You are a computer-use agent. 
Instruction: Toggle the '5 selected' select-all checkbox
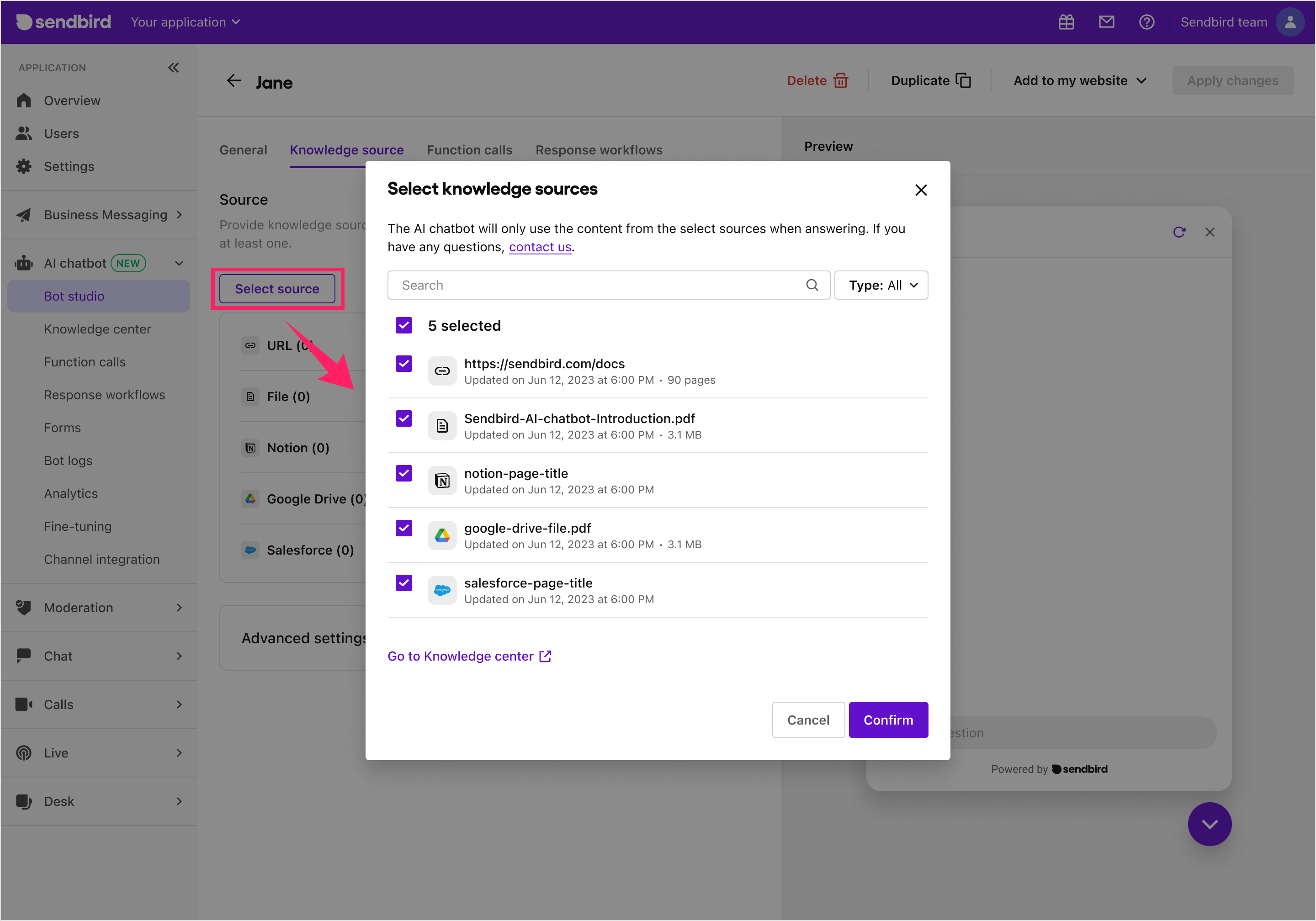(x=404, y=326)
